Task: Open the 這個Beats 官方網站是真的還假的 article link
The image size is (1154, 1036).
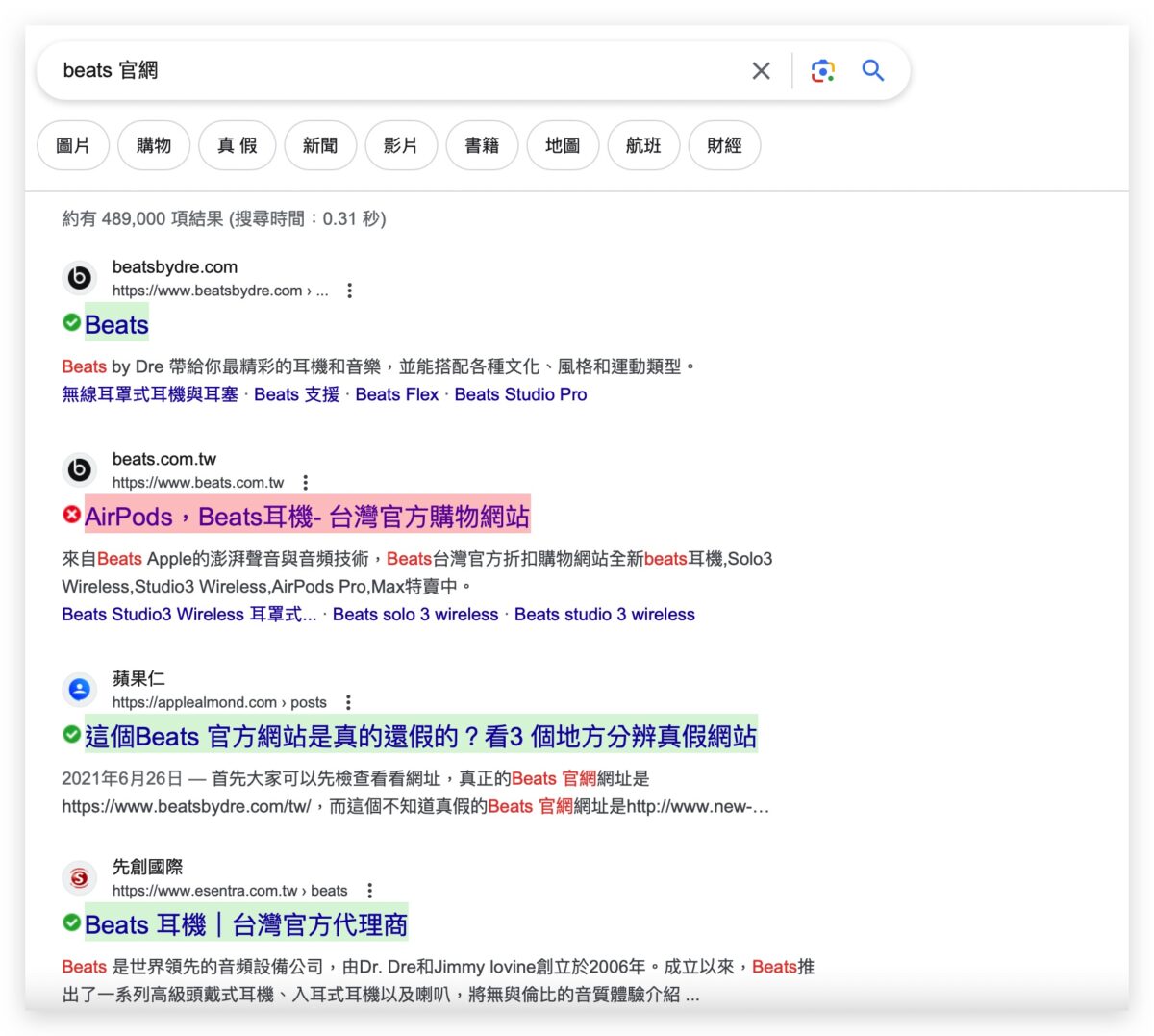Action: coord(421,736)
